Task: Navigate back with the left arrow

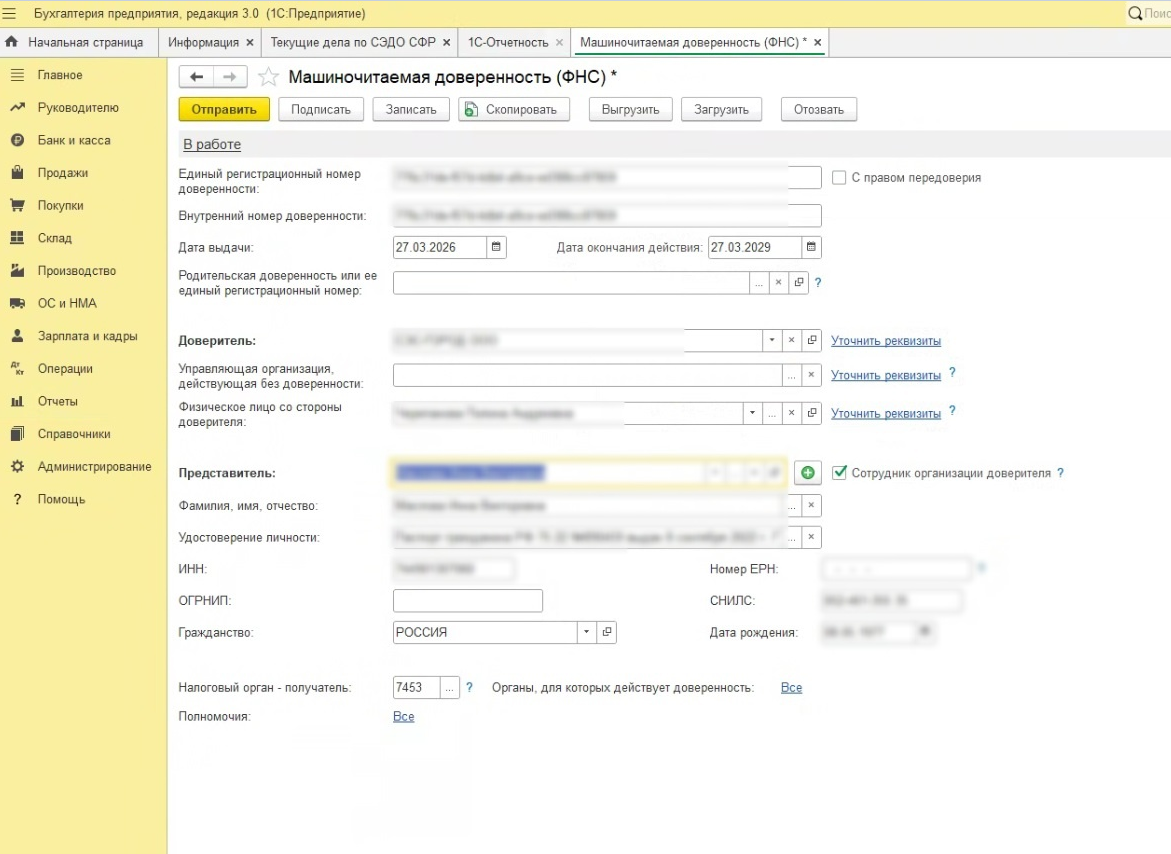Action: [196, 76]
